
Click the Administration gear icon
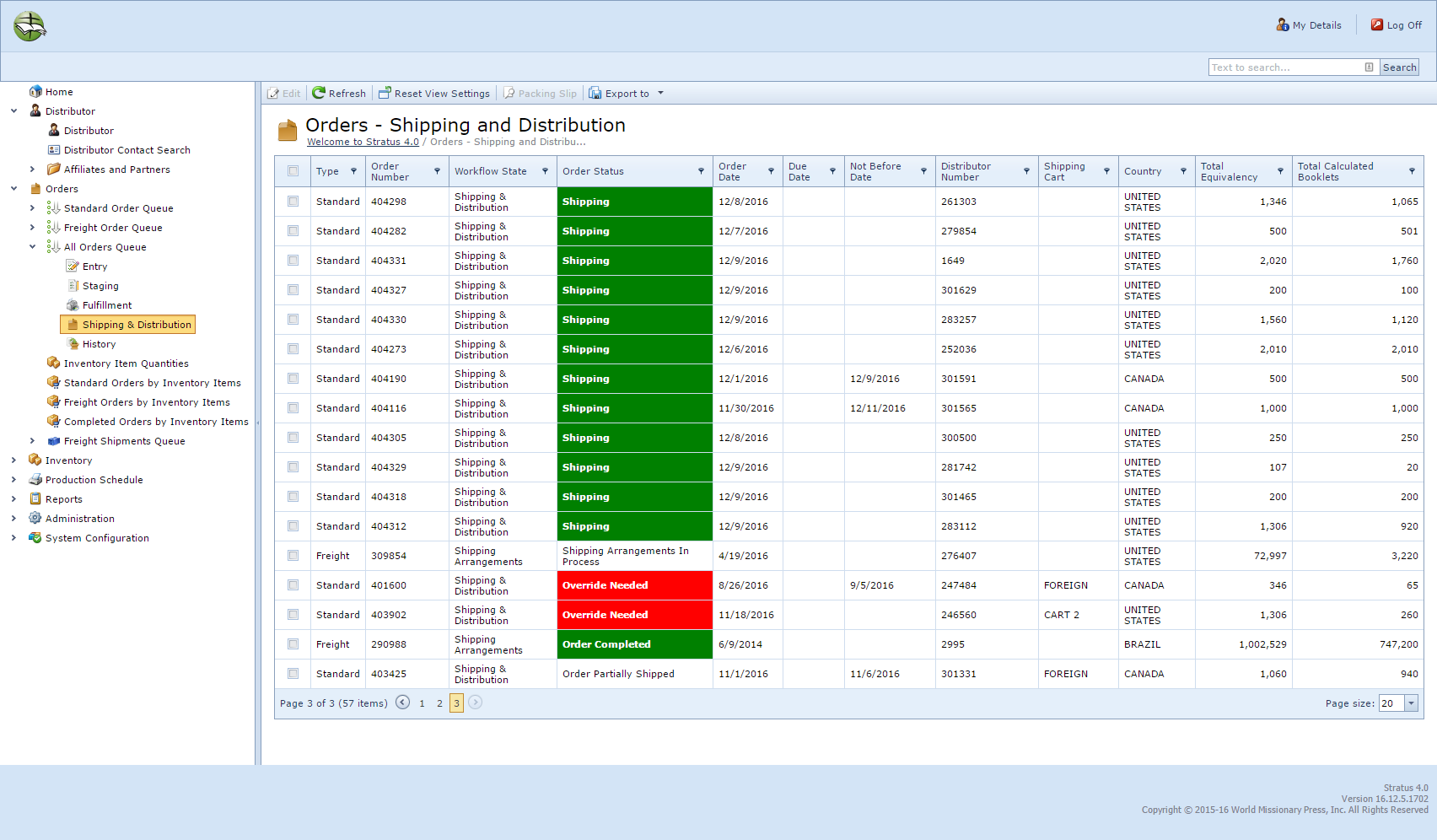pos(35,518)
